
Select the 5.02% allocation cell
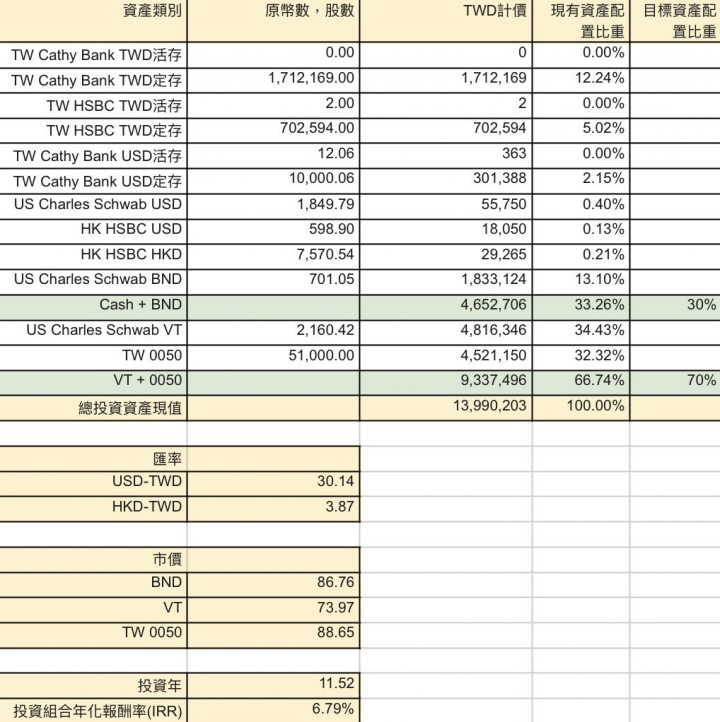pos(581,131)
